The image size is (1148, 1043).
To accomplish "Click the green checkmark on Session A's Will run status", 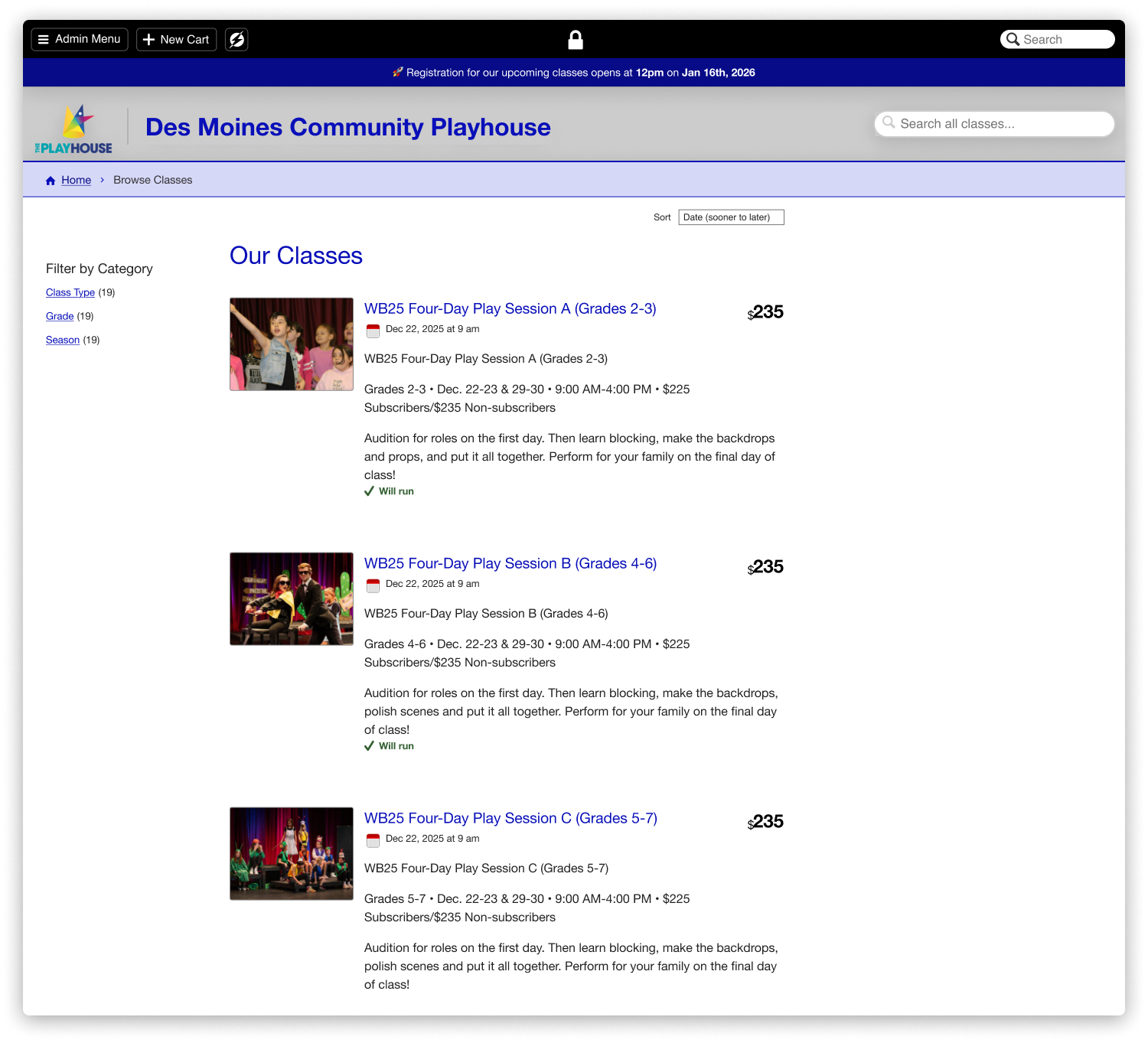I will (x=369, y=491).
